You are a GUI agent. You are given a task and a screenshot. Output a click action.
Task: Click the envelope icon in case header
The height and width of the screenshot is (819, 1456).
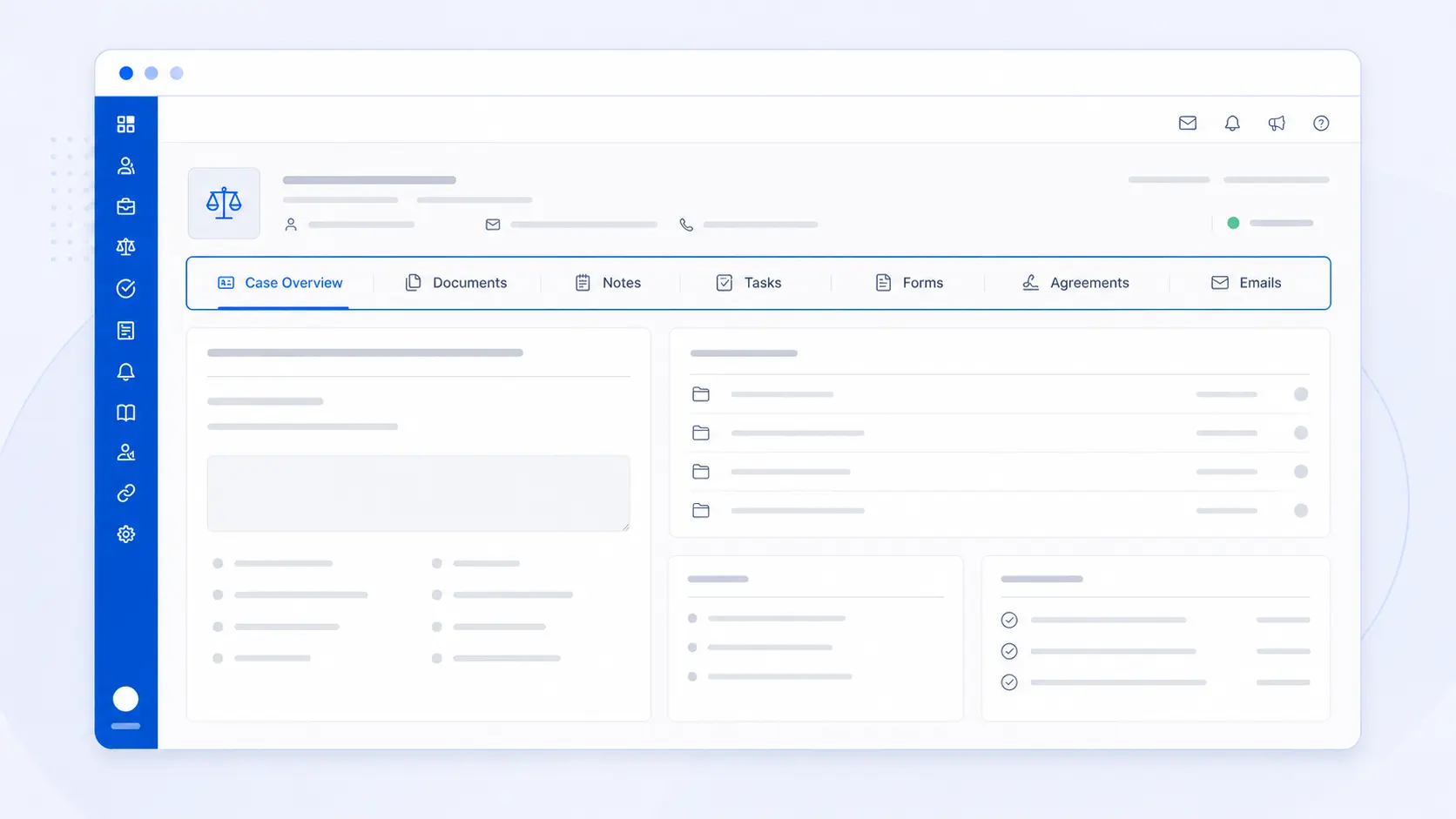493,225
